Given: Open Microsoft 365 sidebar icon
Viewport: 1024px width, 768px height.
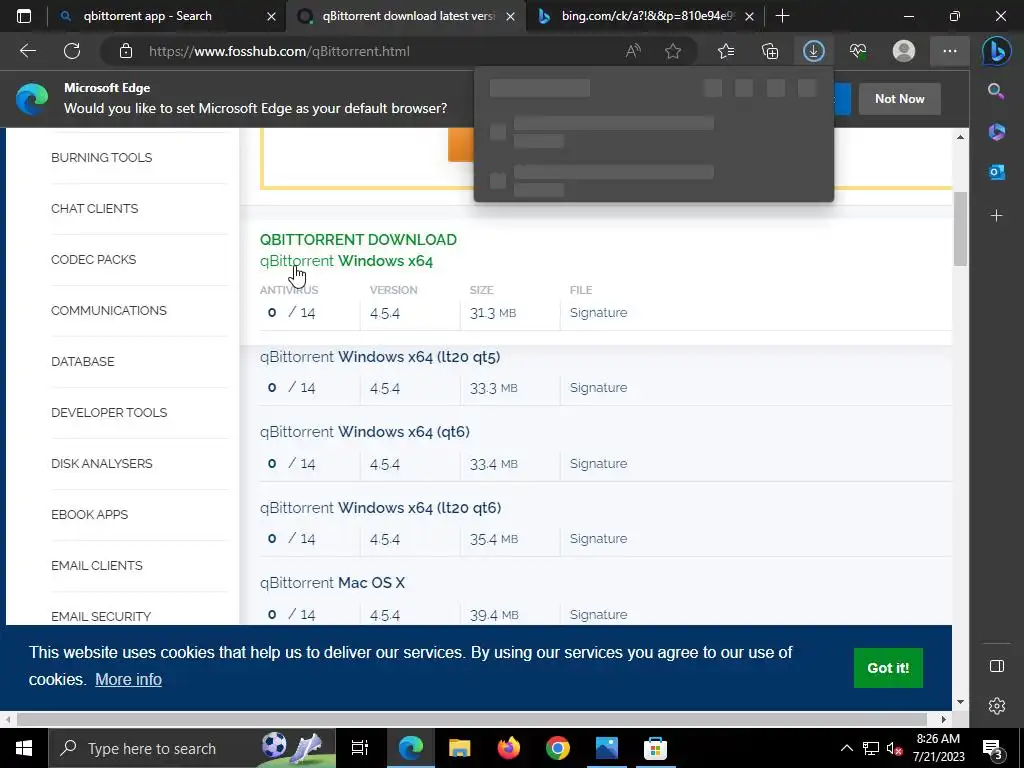Looking at the screenshot, I should point(996,132).
